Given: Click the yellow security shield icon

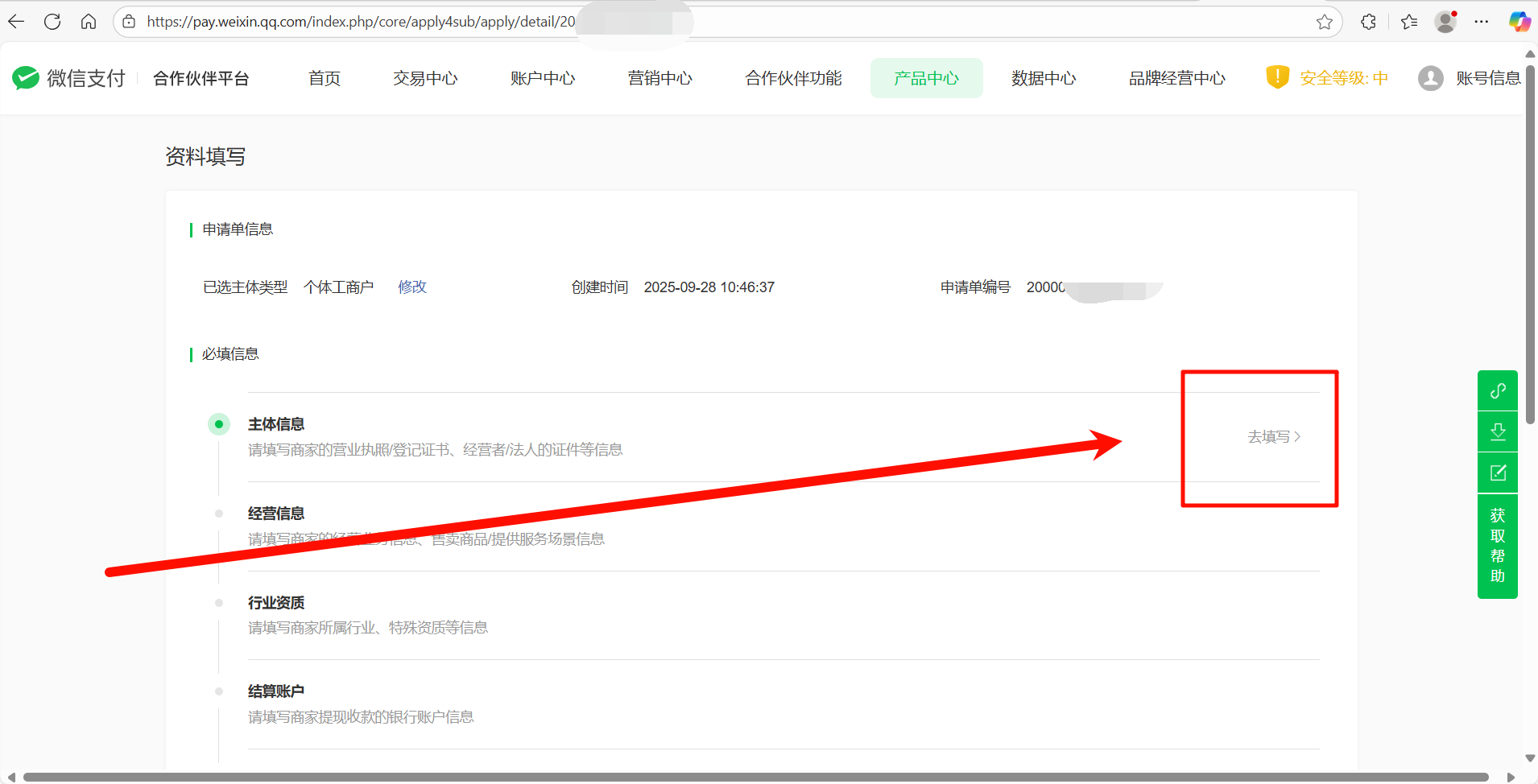Looking at the screenshot, I should click(1277, 77).
